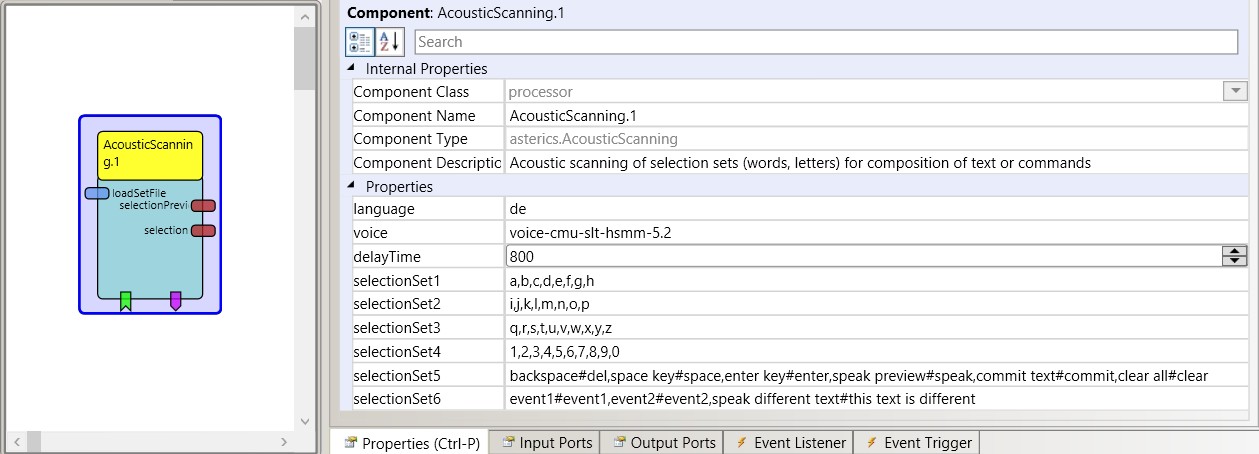Select the delayTime property label
1259x454 pixels.
(386, 257)
